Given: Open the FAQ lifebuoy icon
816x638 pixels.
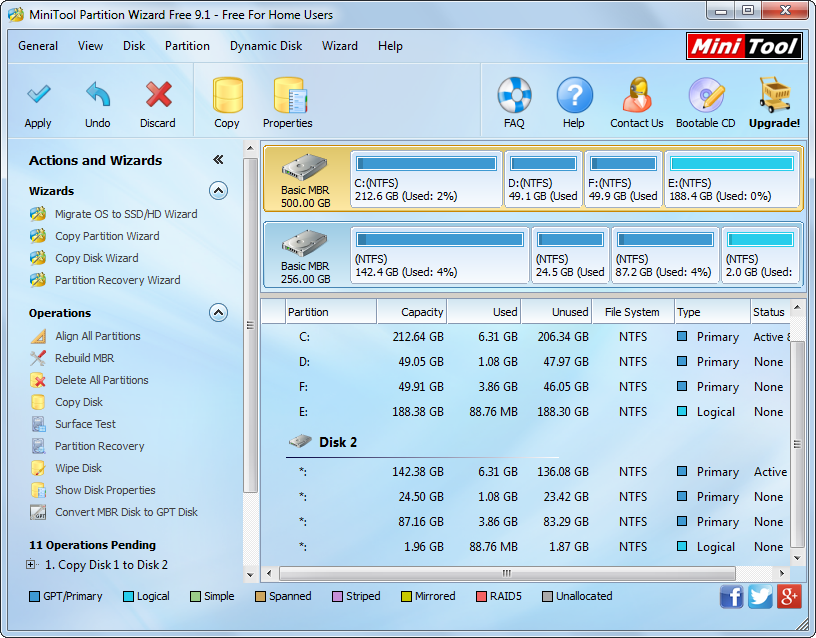Looking at the screenshot, I should pyautogui.click(x=514, y=95).
